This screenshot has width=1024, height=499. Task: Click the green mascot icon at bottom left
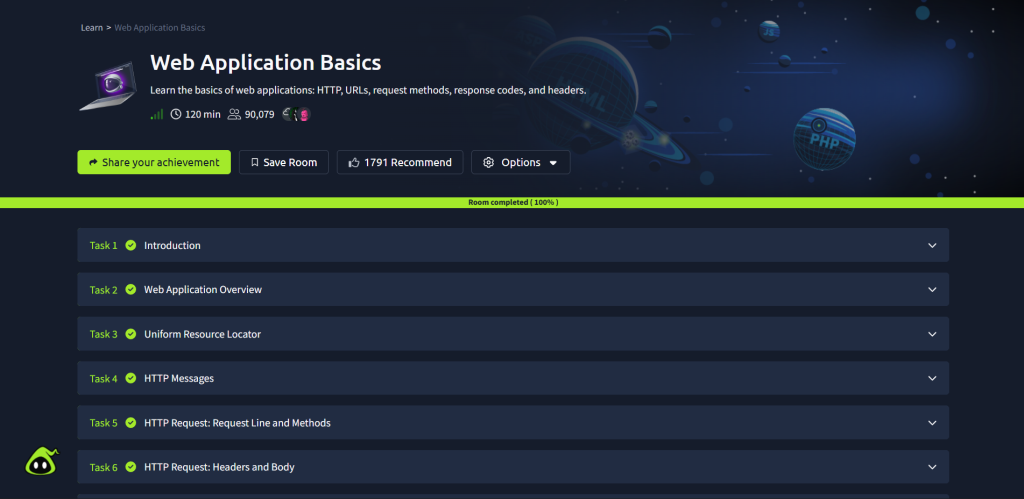[x=41, y=461]
